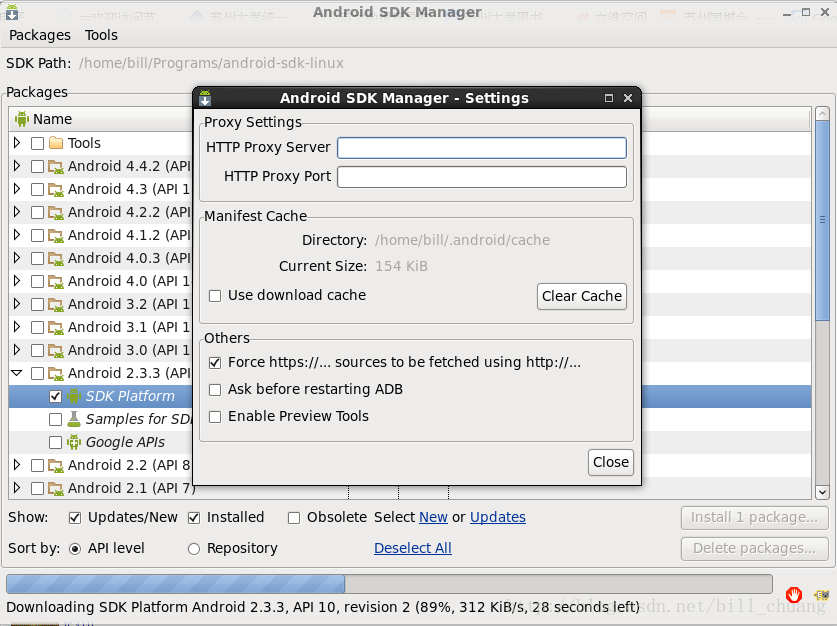
Task: Check the Samples for SDK checkbox
Action: click(56, 419)
